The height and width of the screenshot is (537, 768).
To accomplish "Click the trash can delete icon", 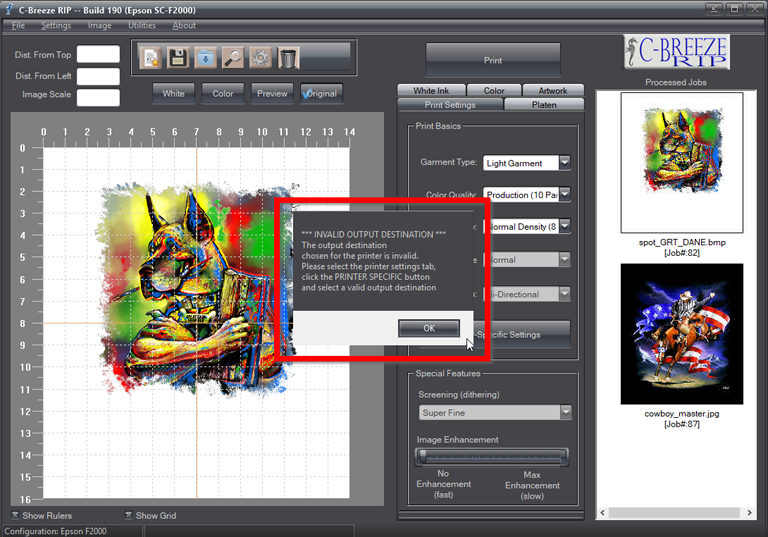I will coord(288,58).
